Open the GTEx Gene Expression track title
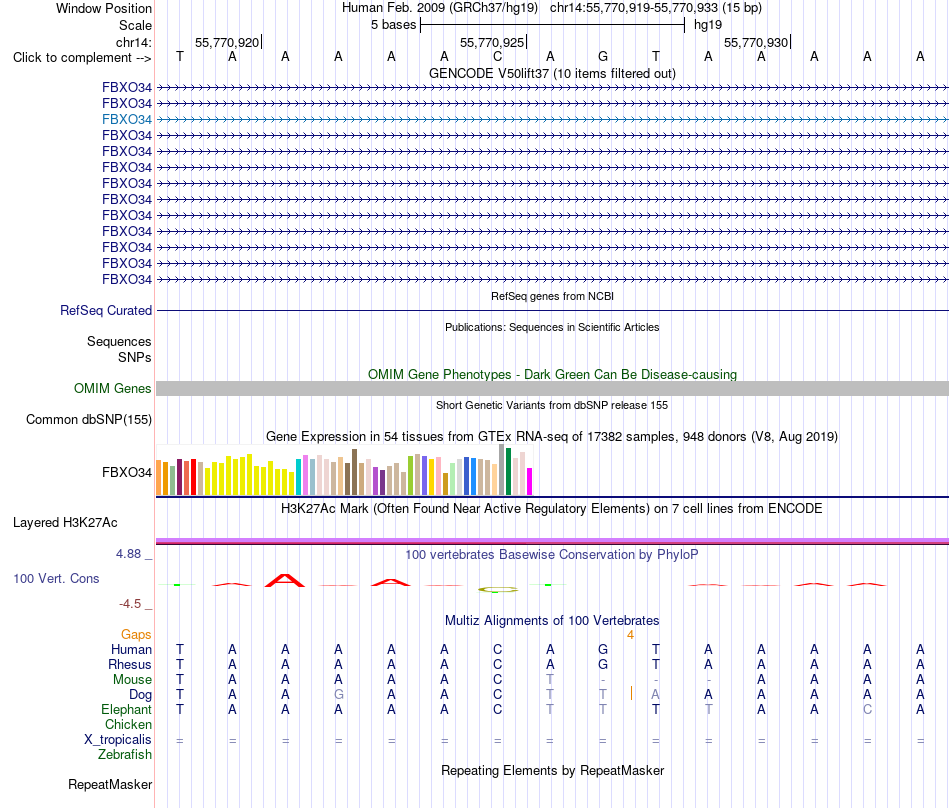This screenshot has height=808, width=950. [x=552, y=437]
